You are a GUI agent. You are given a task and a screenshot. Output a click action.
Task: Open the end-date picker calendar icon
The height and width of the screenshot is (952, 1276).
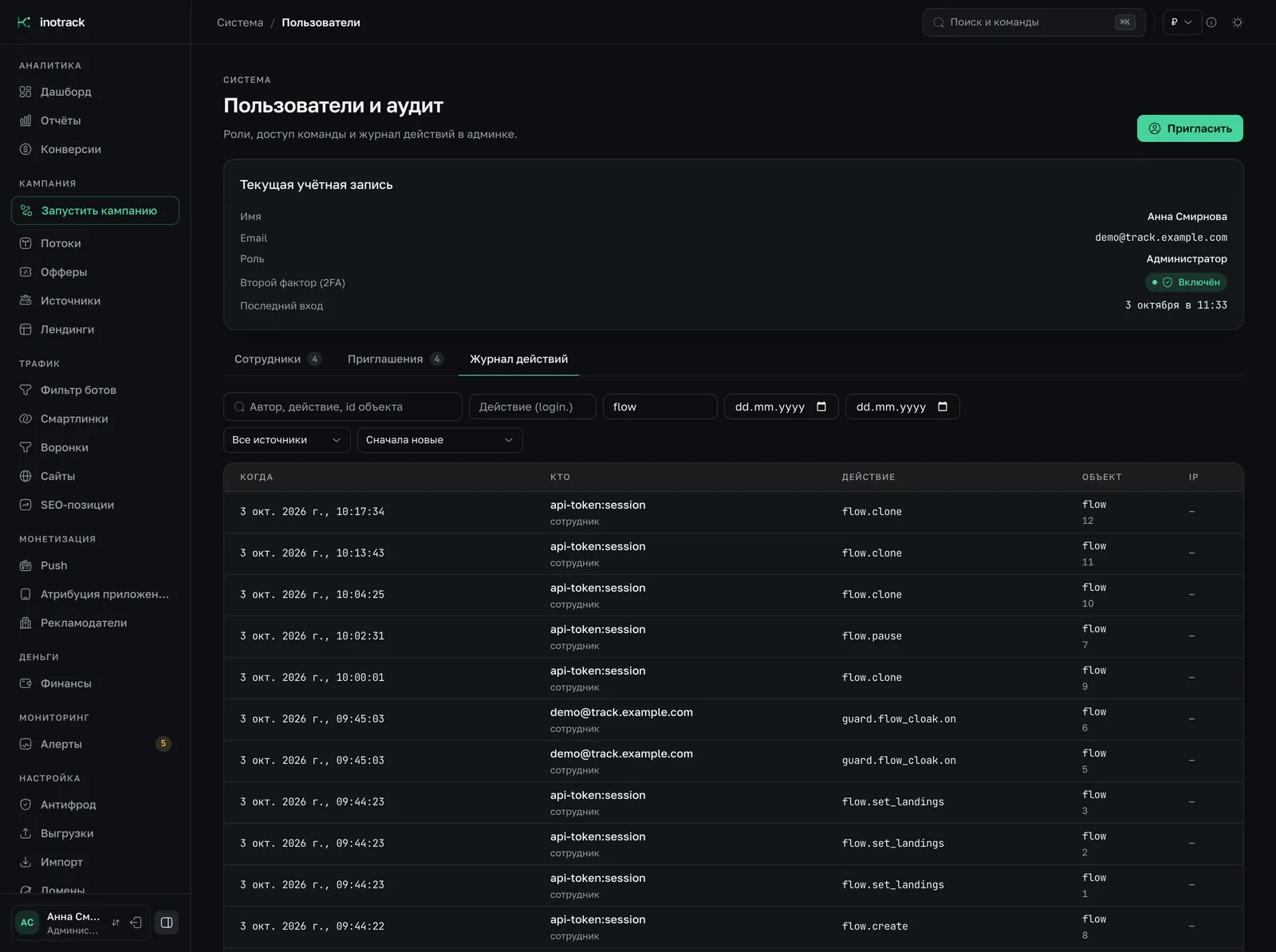(943, 407)
